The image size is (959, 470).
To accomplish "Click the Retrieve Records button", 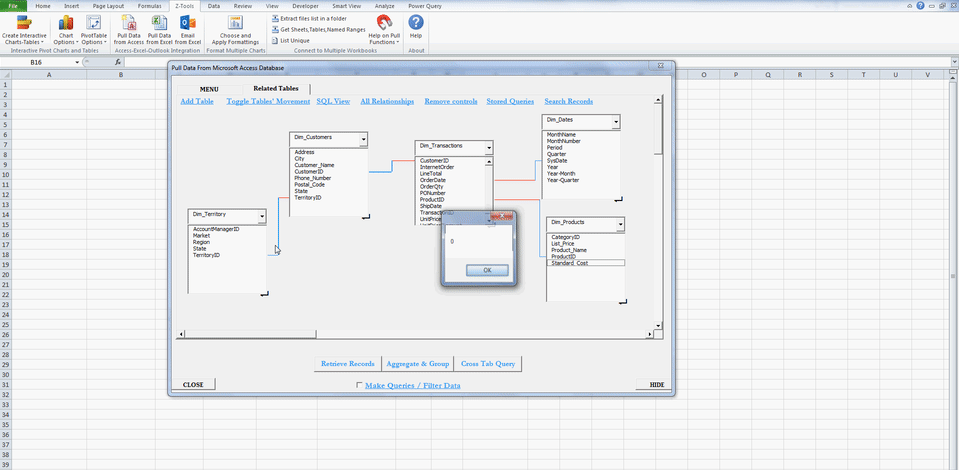I will [348, 364].
